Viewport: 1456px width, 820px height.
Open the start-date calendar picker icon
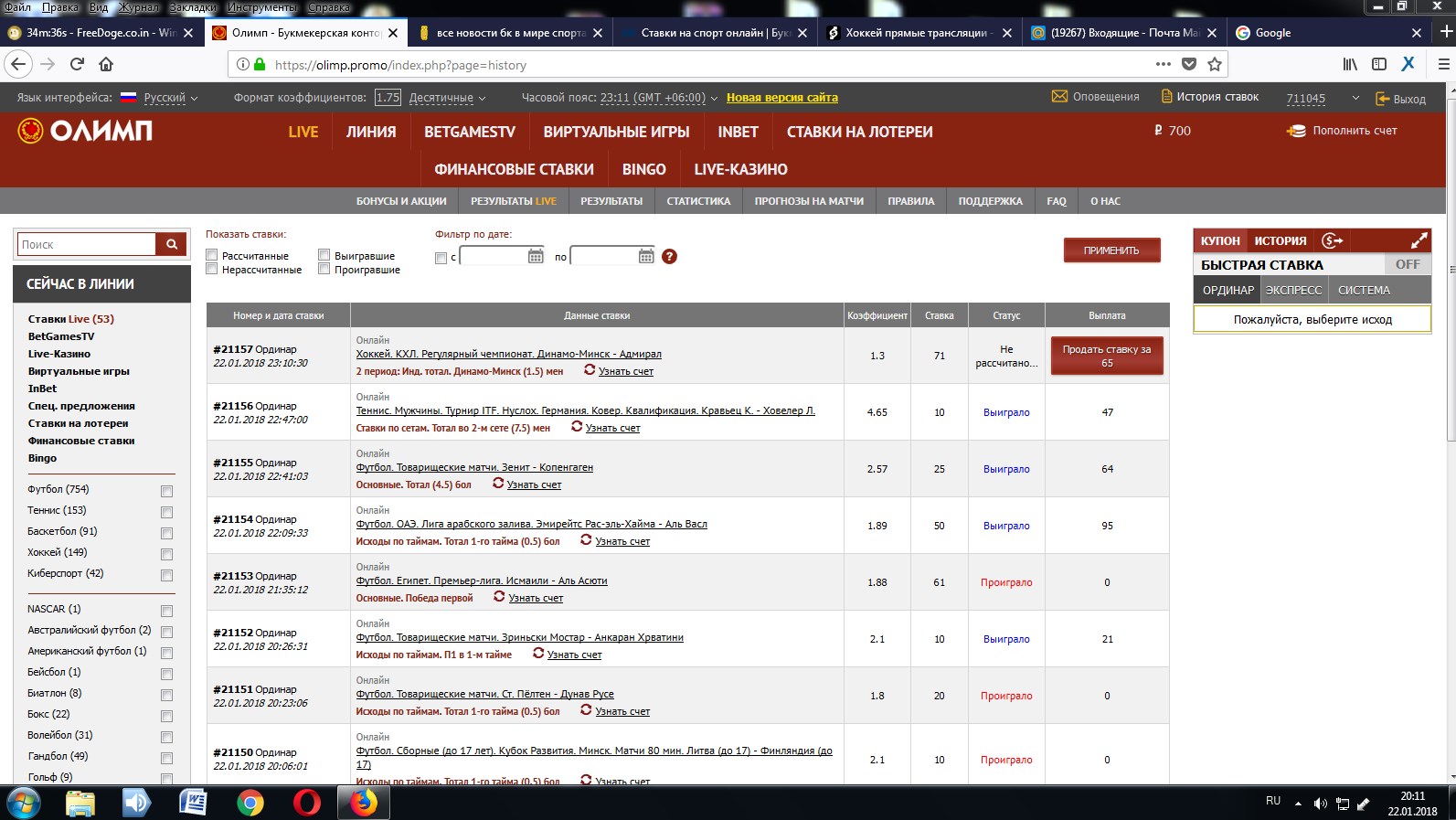(x=536, y=257)
